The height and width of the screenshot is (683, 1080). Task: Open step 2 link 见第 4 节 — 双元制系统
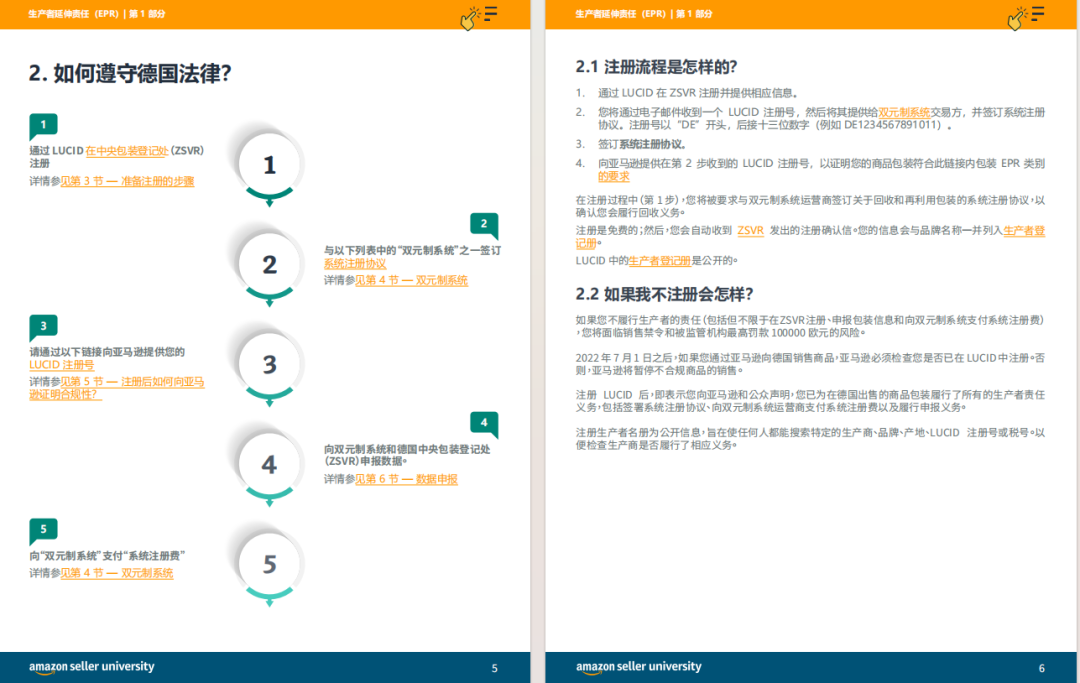click(x=411, y=280)
